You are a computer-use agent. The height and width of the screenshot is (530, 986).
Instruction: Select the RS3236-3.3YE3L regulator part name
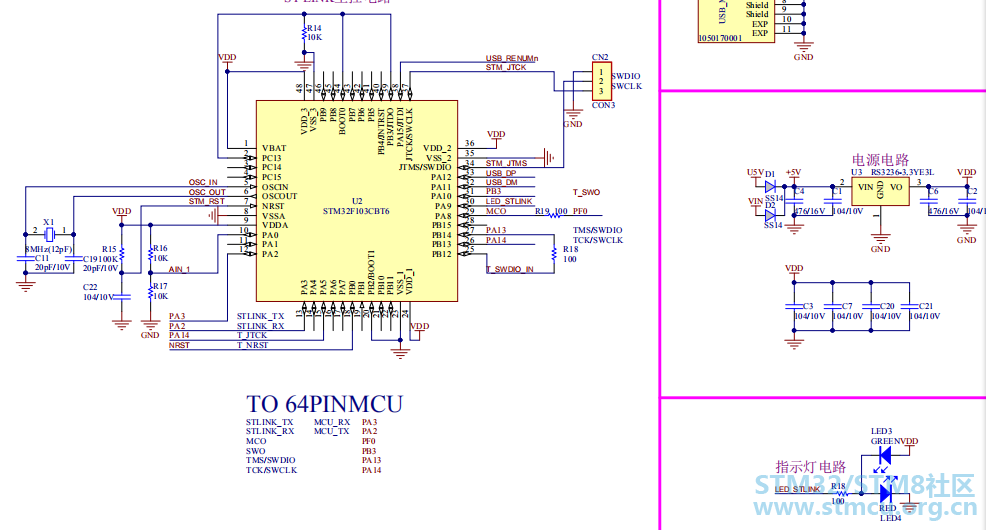point(902,172)
